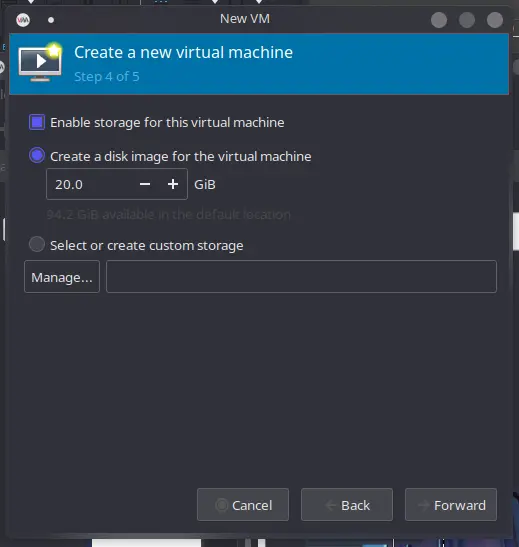Cancel the new VM wizard
Image resolution: width=519 pixels, height=547 pixels.
(243, 505)
